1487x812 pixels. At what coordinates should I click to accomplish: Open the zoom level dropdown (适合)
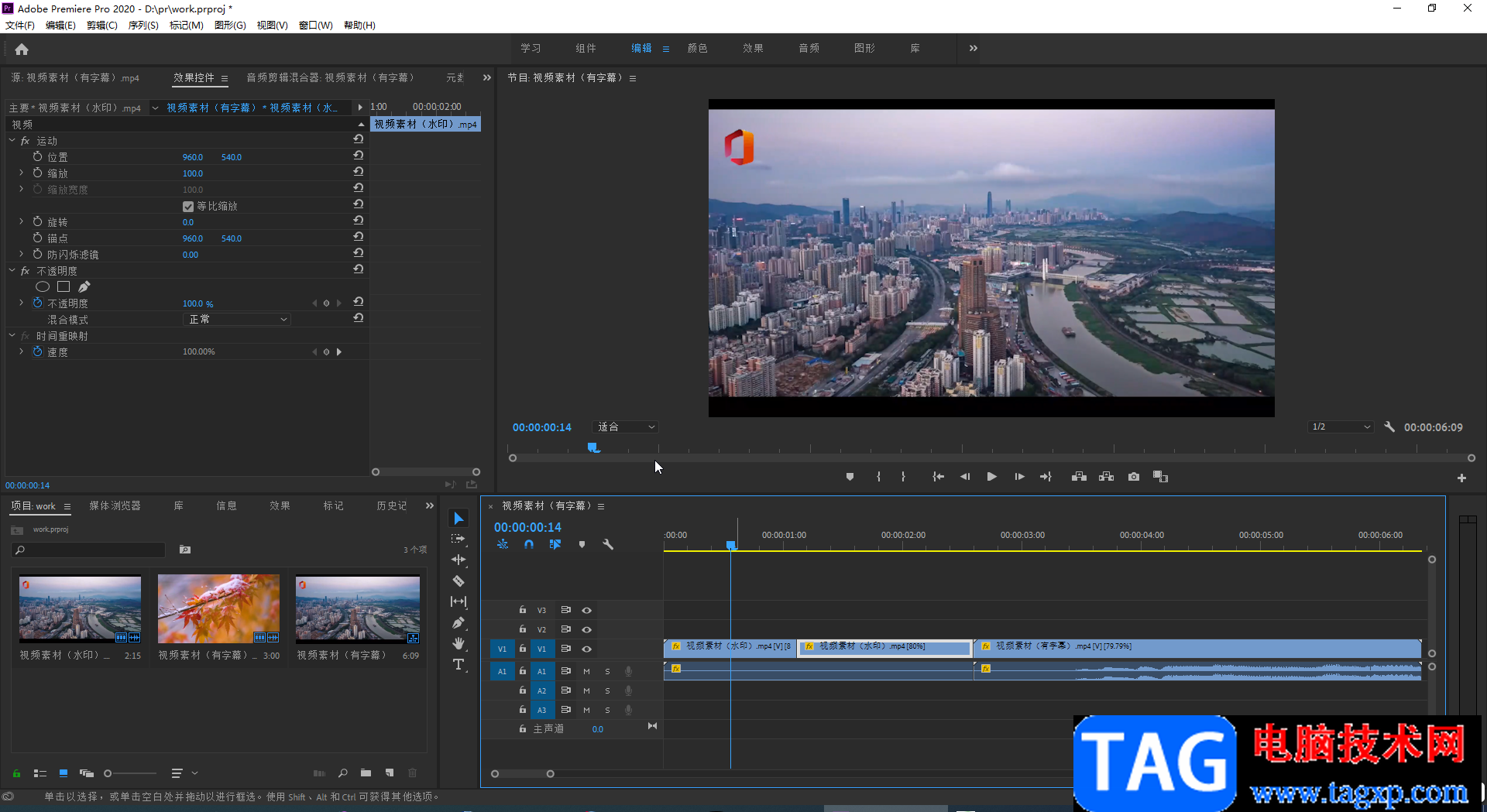tap(626, 427)
